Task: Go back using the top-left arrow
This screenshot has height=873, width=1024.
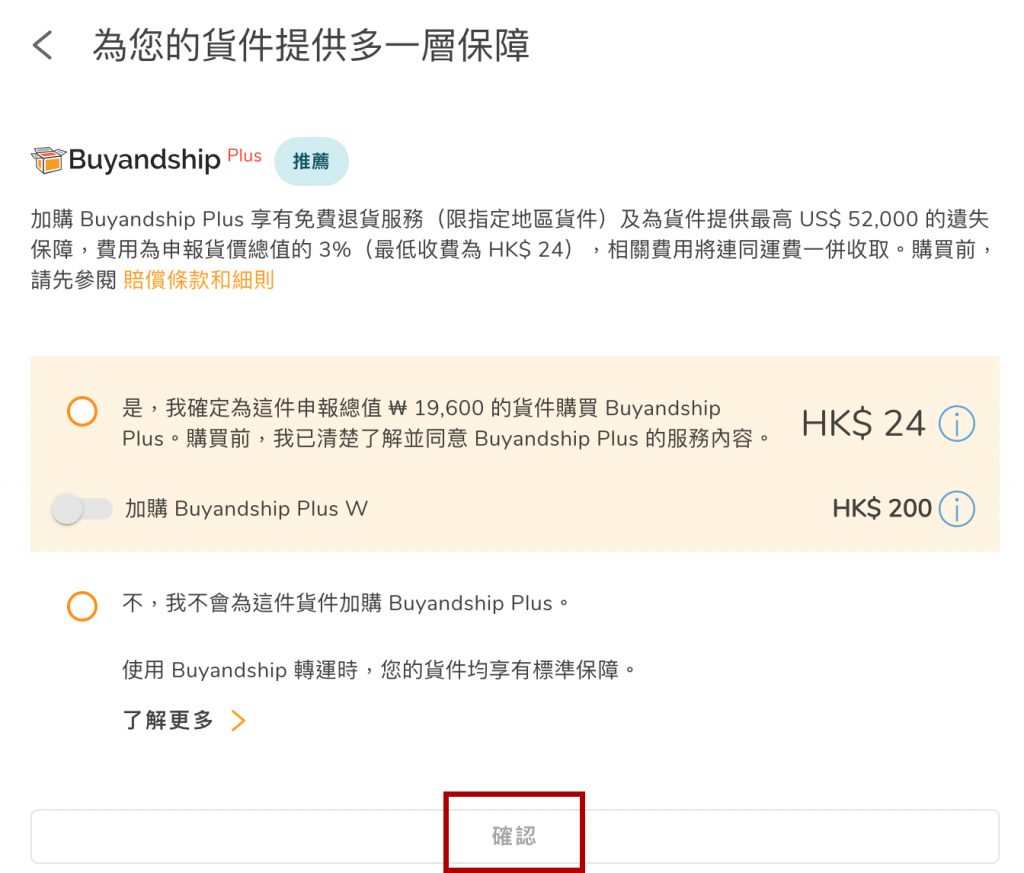Action: [42, 46]
